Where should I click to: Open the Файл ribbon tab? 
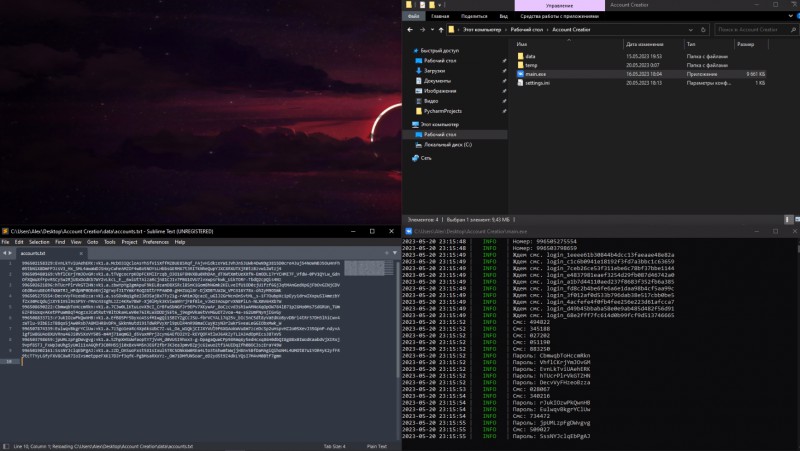(414, 16)
